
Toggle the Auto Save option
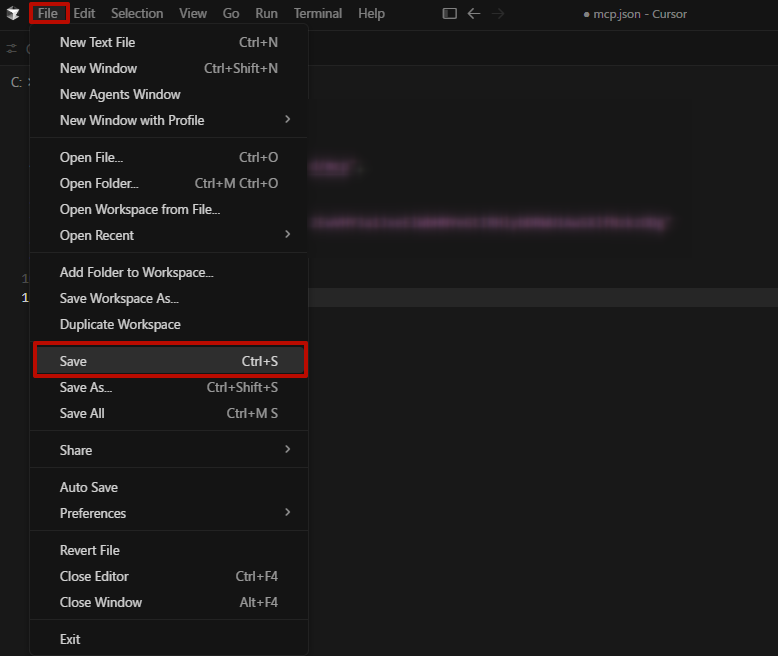click(89, 487)
